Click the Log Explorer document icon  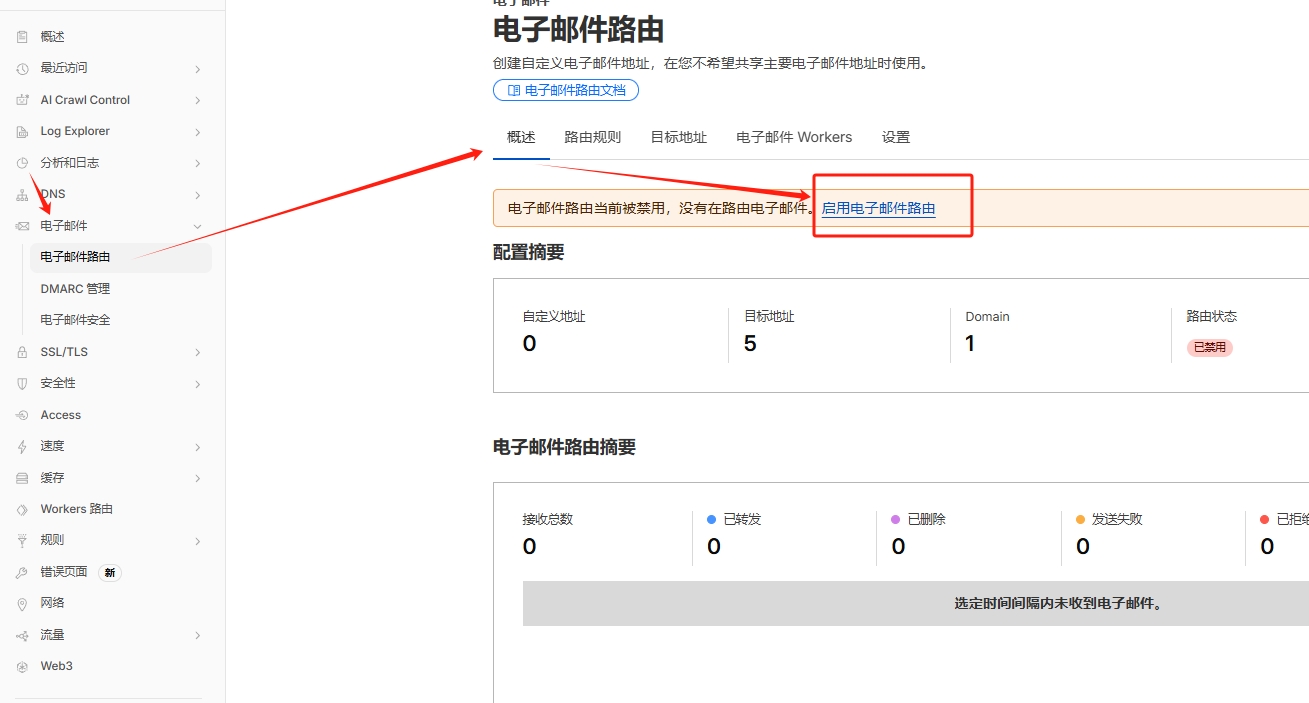22,131
